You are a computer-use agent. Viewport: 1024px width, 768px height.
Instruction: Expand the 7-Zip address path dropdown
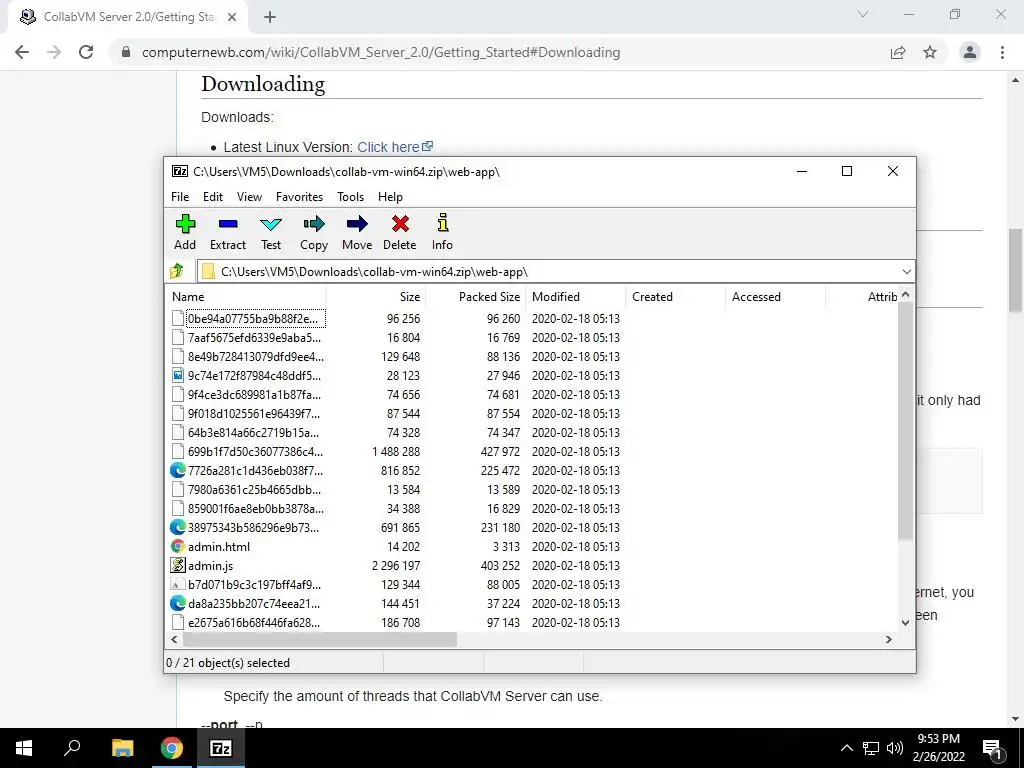click(906, 272)
